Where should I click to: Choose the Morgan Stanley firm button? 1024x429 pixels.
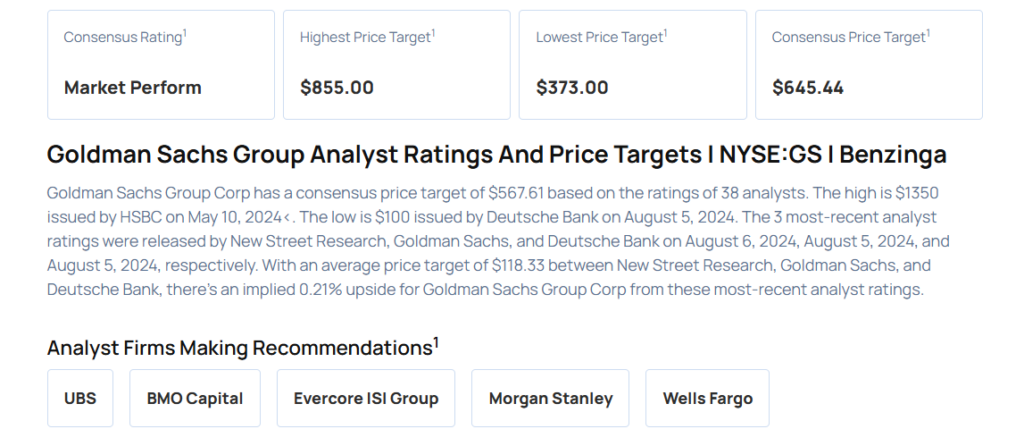pyautogui.click(x=550, y=398)
